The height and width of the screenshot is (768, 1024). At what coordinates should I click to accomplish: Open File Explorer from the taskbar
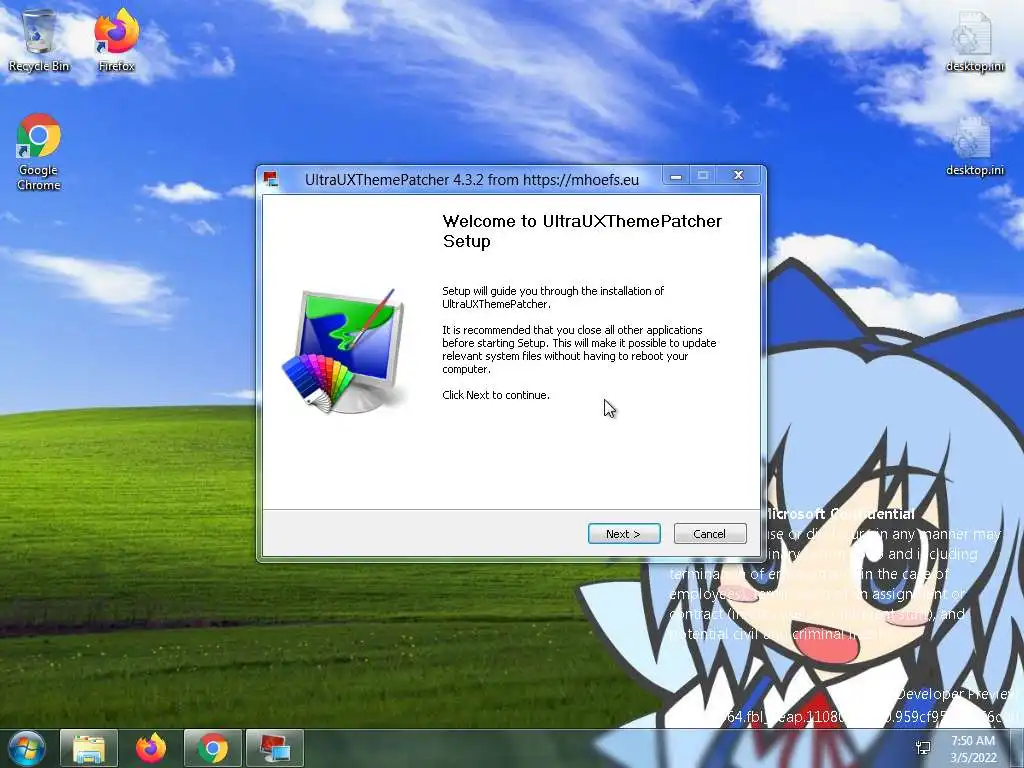[x=89, y=748]
